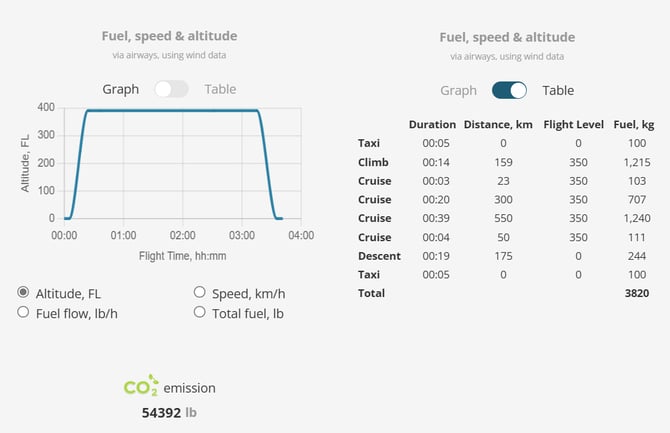The height and width of the screenshot is (433, 670).
Task: Click the Duration column header
Action: tap(432, 124)
